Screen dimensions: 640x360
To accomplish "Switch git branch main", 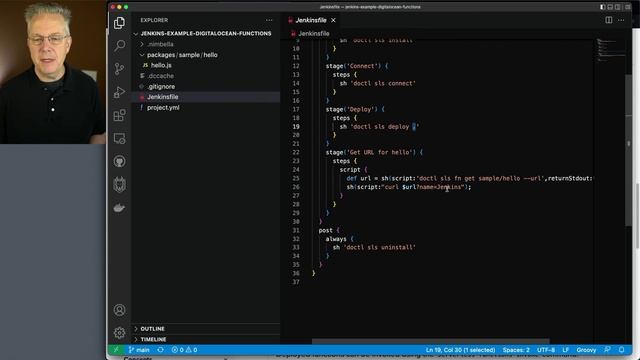I will (139, 350).
